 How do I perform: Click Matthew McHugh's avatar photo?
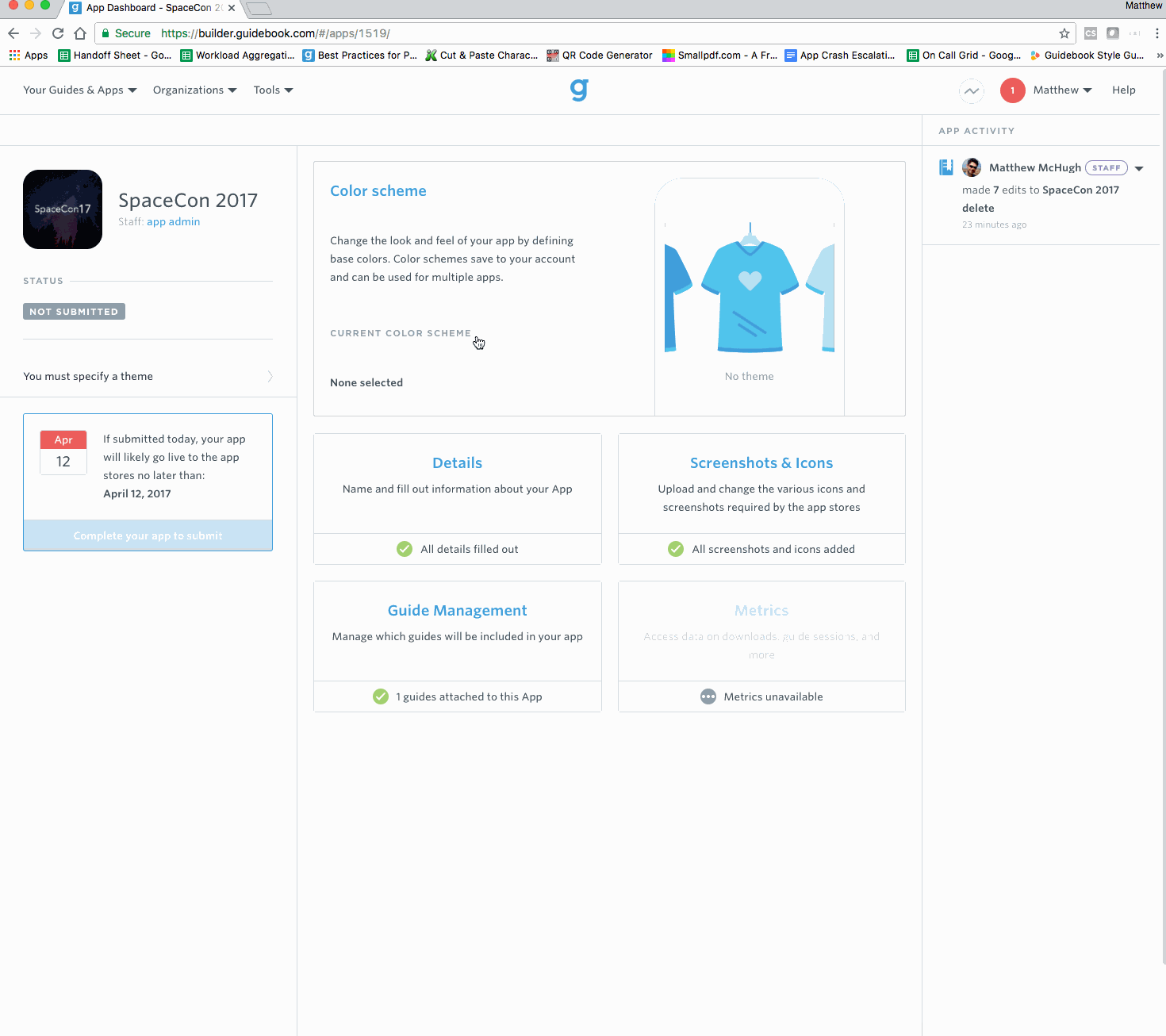point(972,167)
